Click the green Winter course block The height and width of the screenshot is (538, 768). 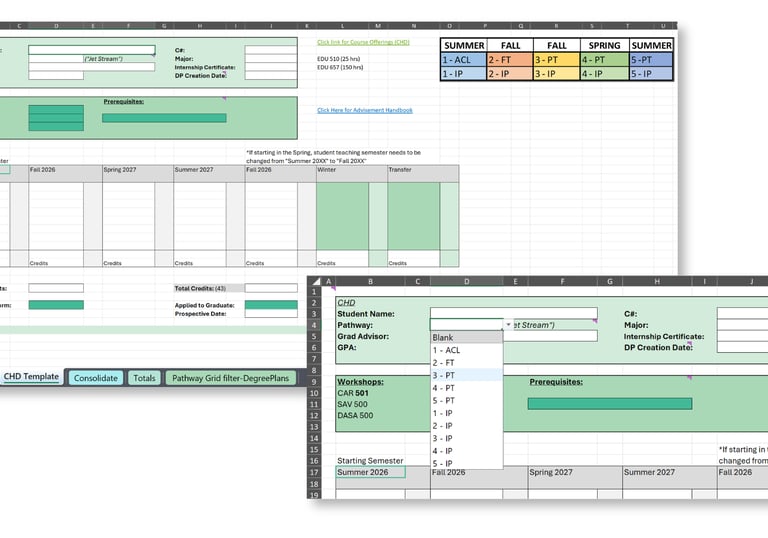342,216
